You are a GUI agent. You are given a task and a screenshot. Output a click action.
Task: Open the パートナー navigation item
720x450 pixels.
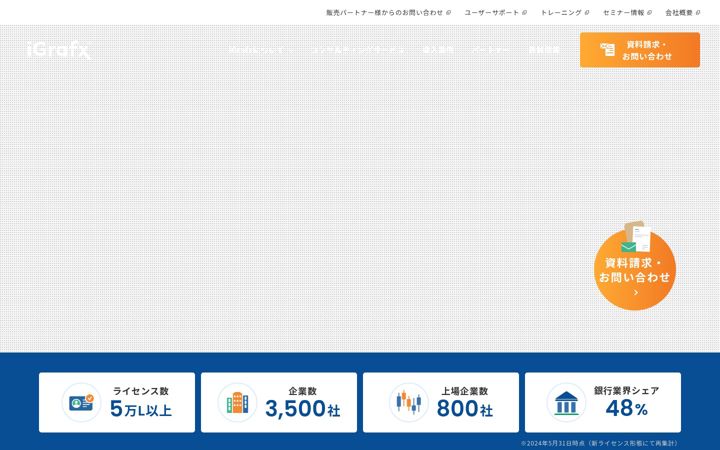(x=491, y=50)
